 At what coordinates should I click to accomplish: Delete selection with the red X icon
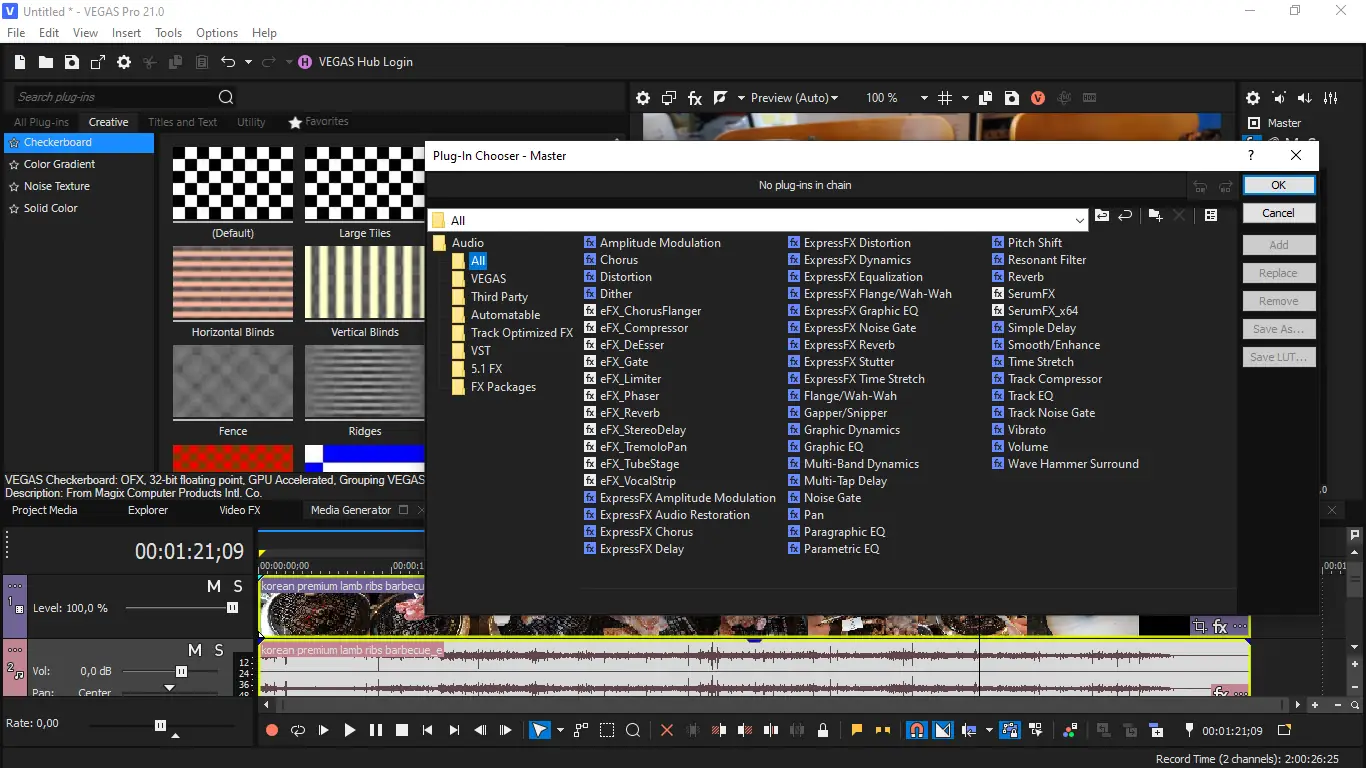point(667,731)
